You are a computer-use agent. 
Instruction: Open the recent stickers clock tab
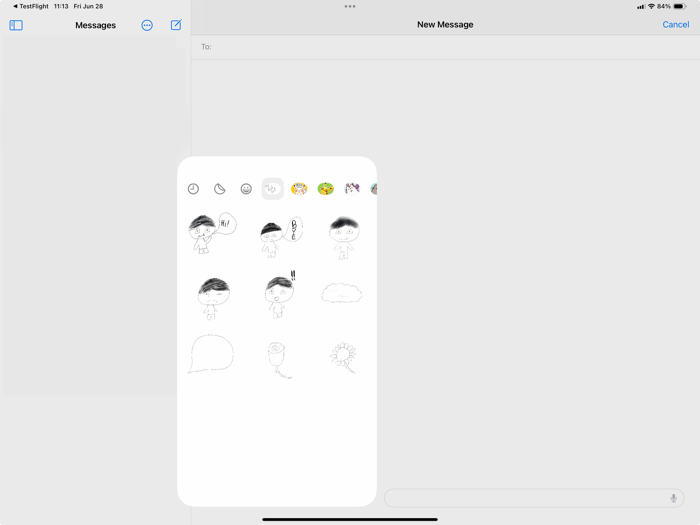pos(193,189)
